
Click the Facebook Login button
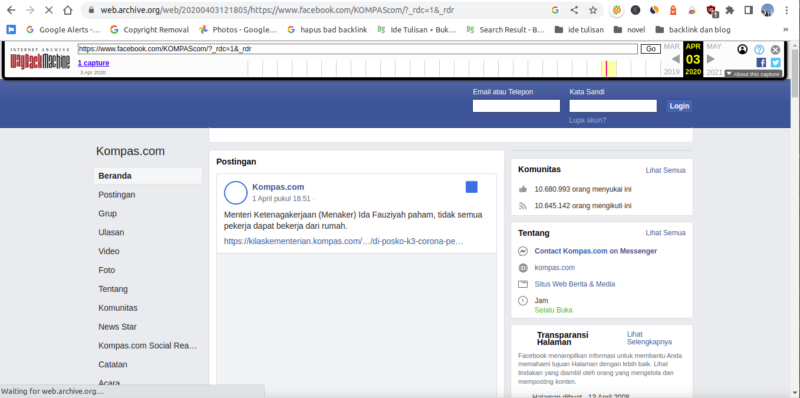(x=679, y=106)
